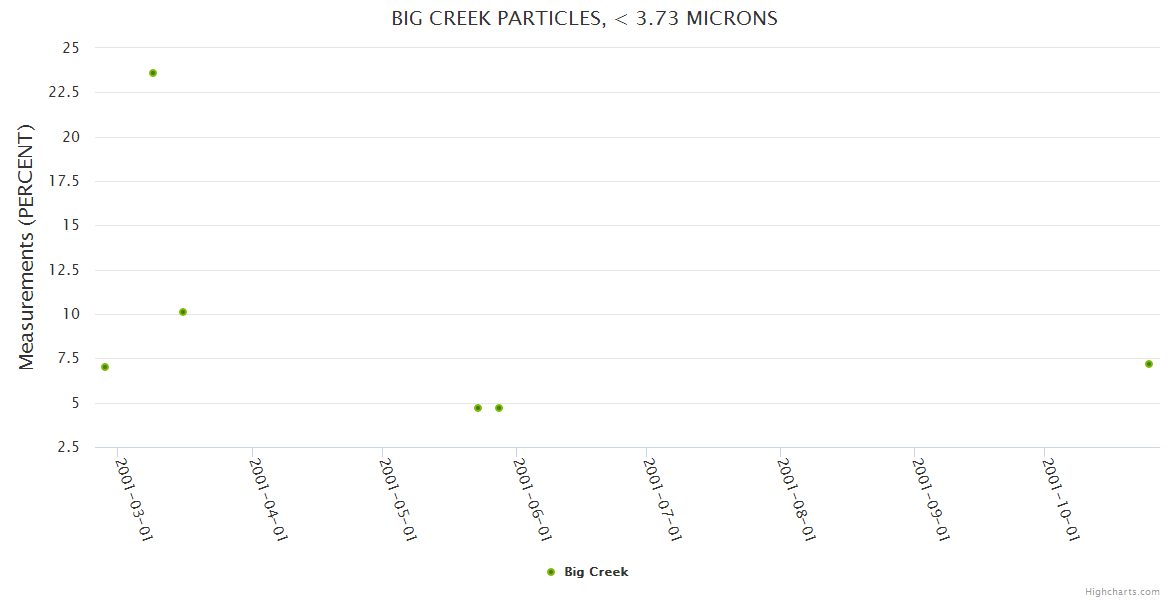1170x600 pixels.
Task: Select the 2001-06-01 date label
Action: point(532,499)
